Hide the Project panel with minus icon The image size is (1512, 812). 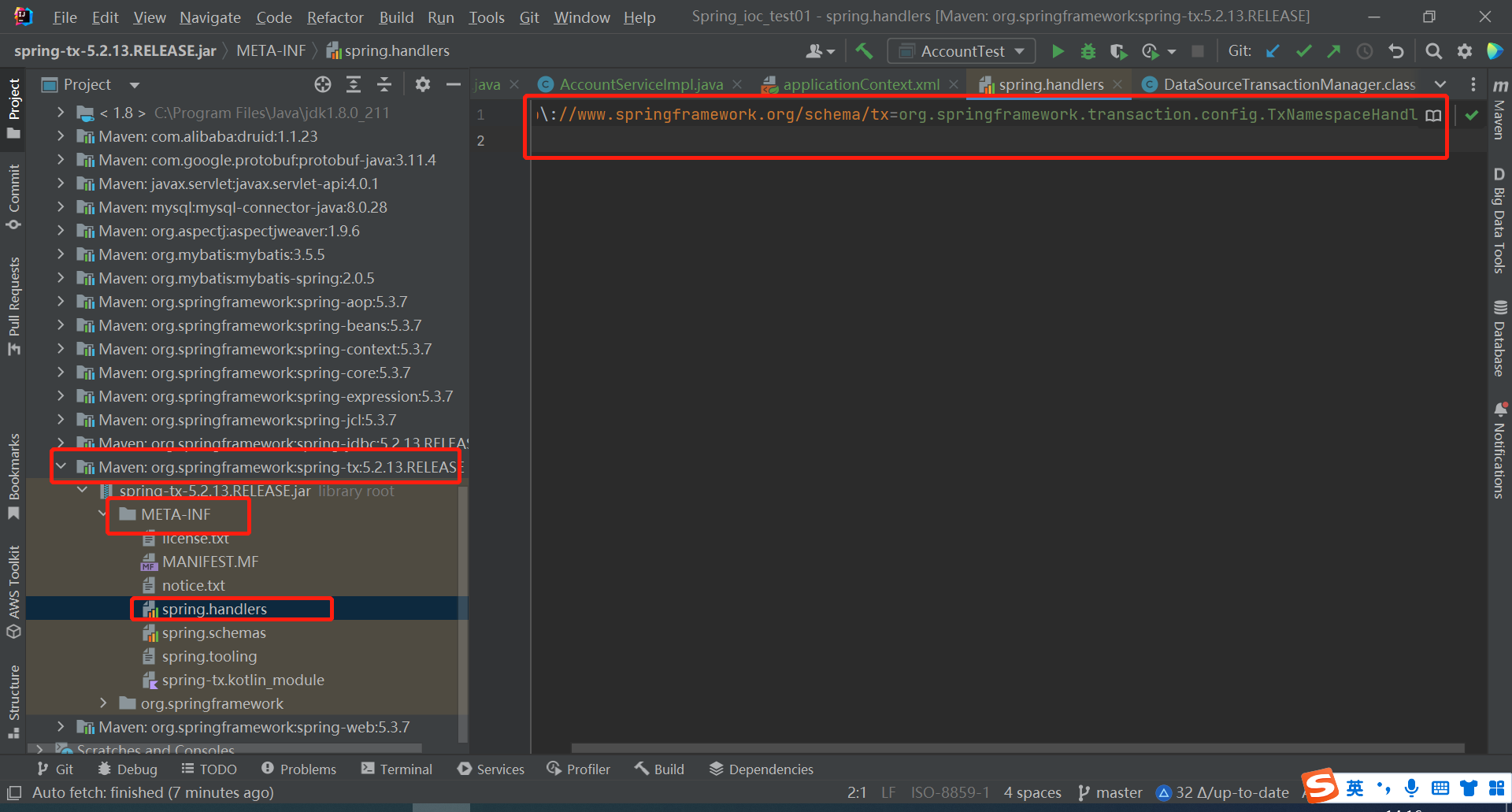click(453, 84)
